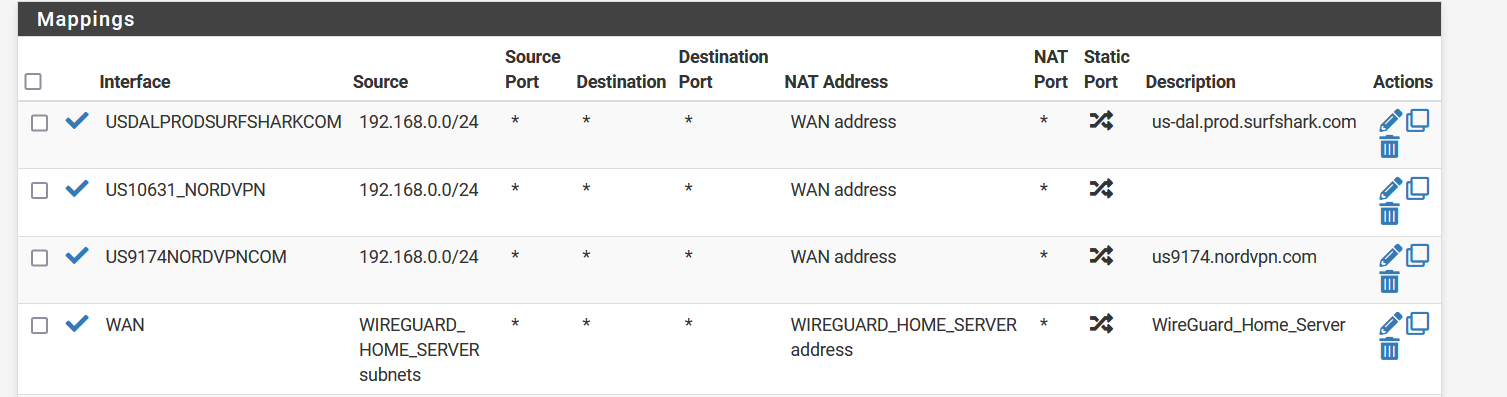Copy the WAN WireGuard mapping

pos(1418,323)
